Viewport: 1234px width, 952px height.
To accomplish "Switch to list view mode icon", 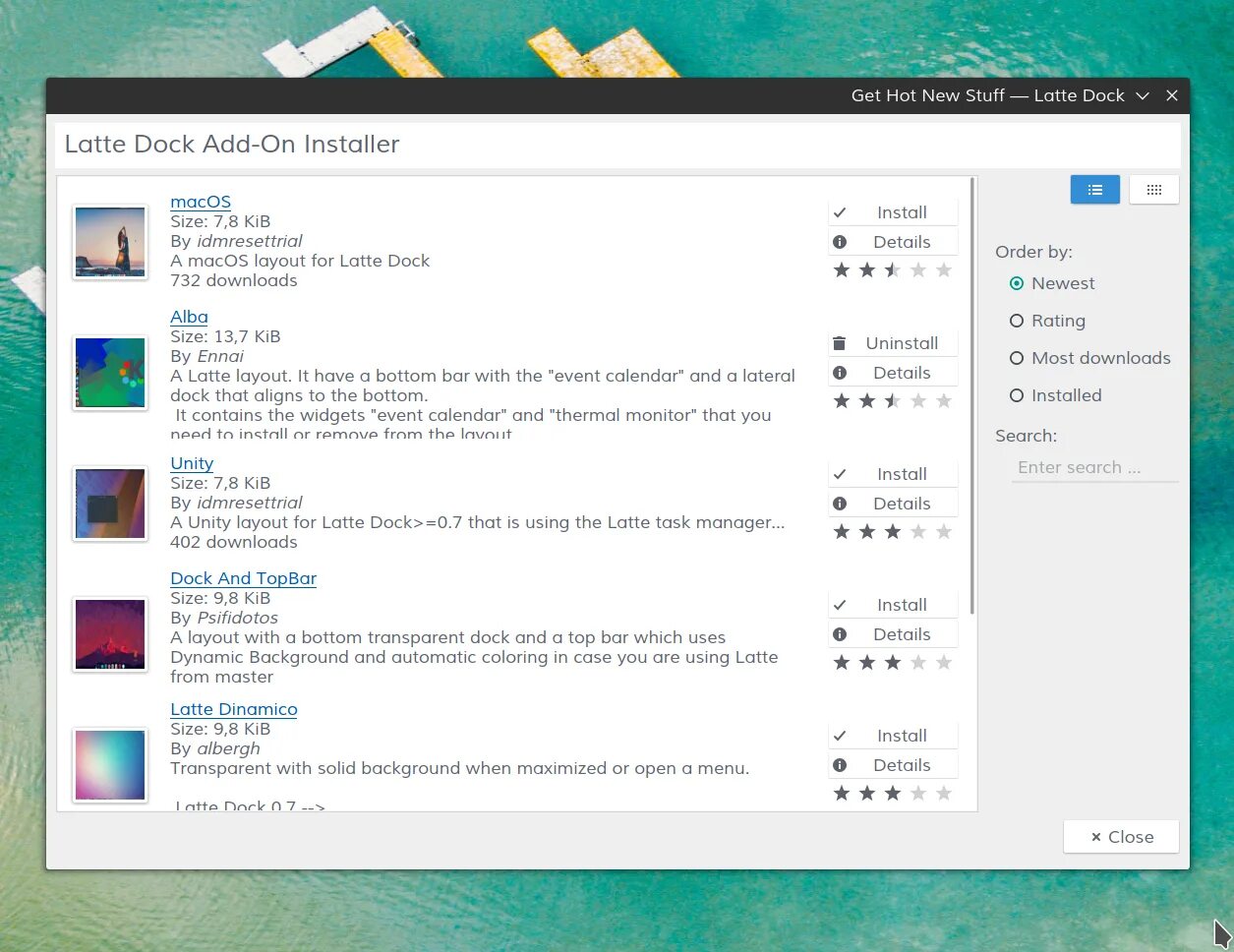I will (1094, 190).
